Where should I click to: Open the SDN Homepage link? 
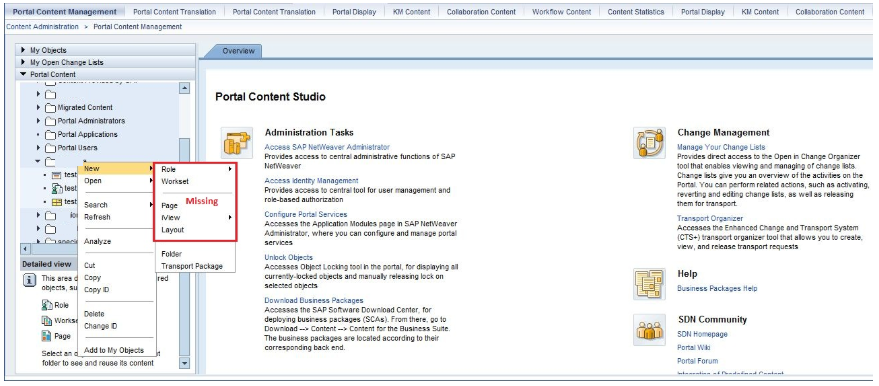[702, 334]
